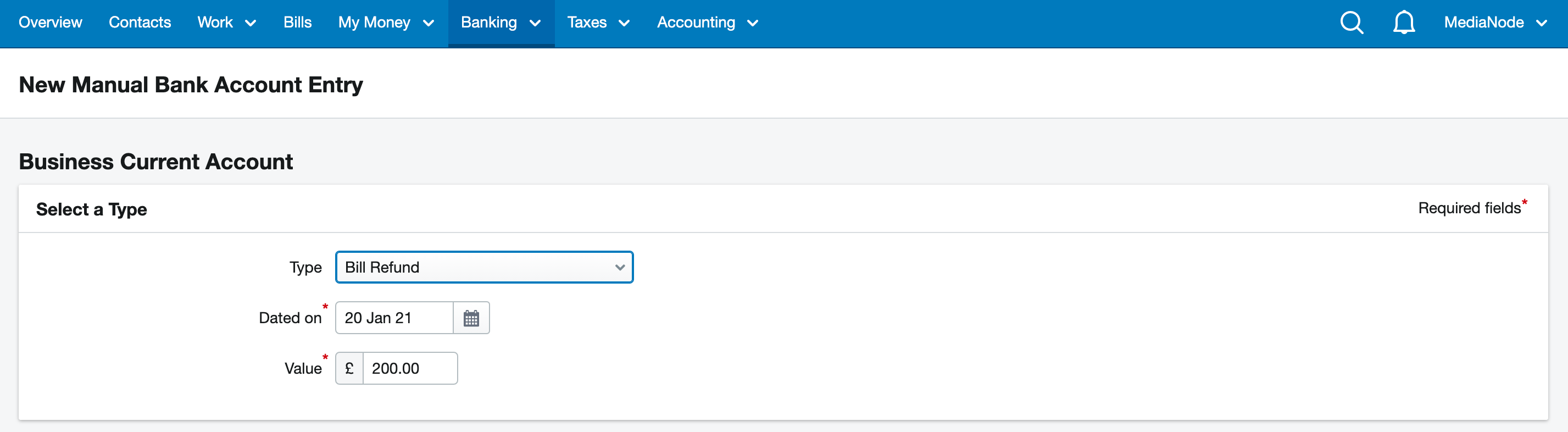Click into the Value amount field

click(410, 369)
